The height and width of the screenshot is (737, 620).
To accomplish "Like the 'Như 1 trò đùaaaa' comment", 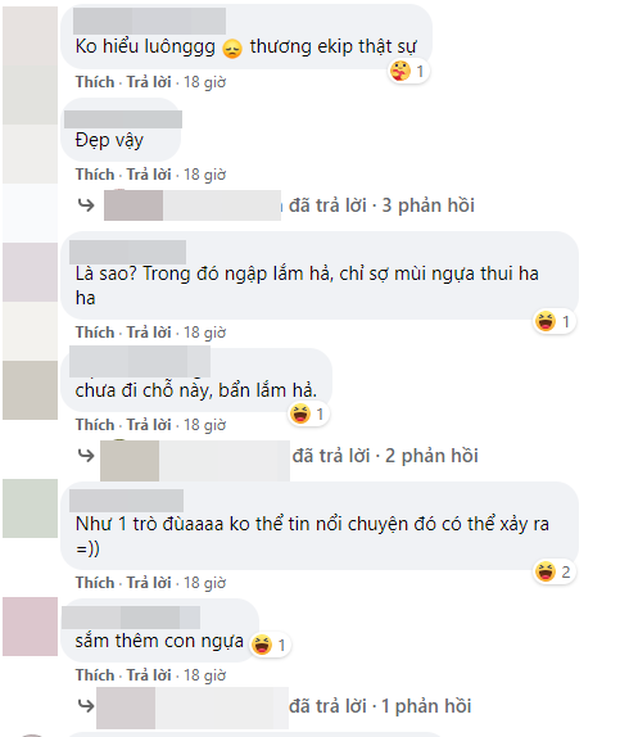I will [95, 583].
